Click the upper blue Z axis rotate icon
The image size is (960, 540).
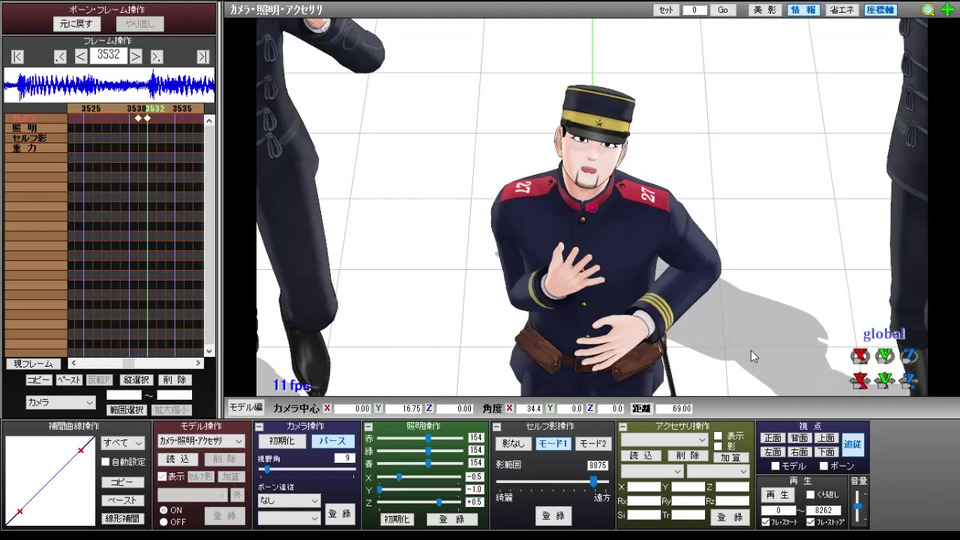[909, 355]
